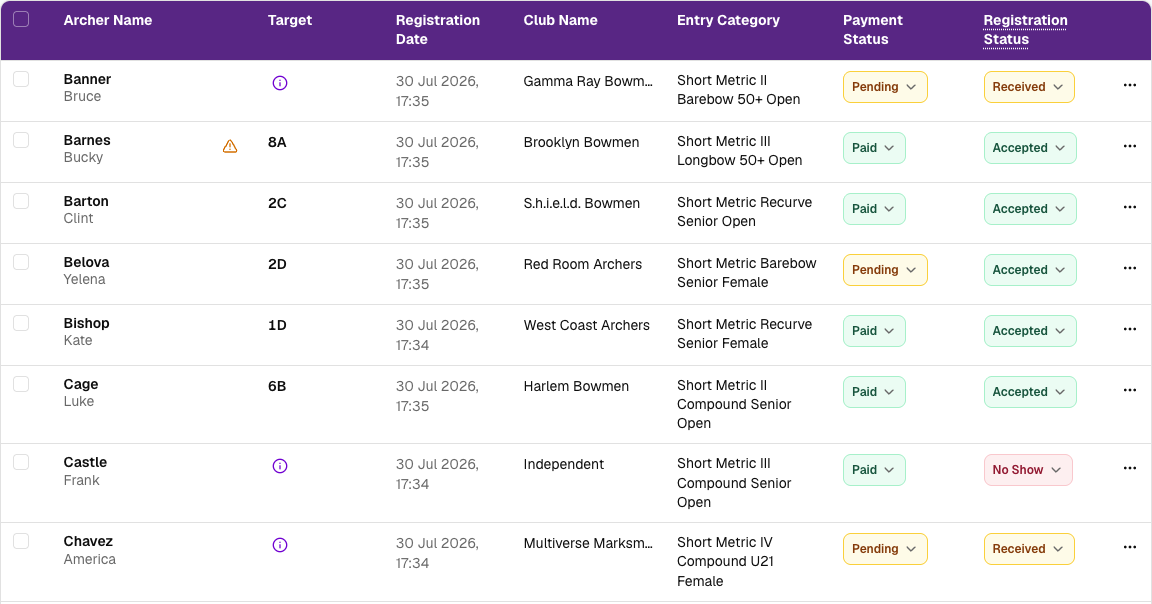1152x604 pixels.
Task: Click the Club Name column header
Action: point(561,21)
